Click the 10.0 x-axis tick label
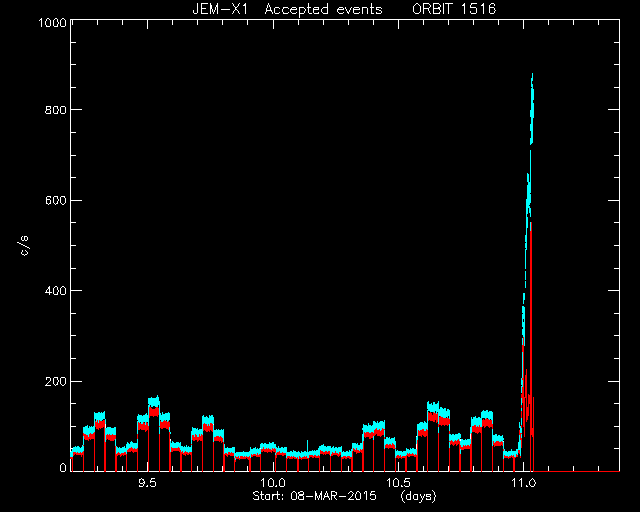Screen dimensions: 640x512 (273, 483)
